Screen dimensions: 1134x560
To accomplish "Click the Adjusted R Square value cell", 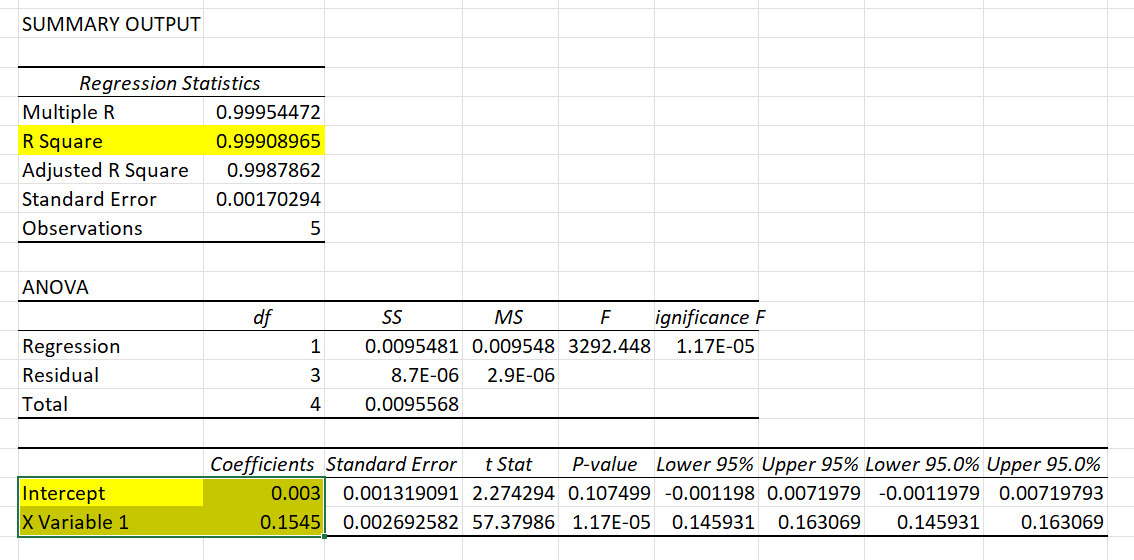I will (273, 170).
